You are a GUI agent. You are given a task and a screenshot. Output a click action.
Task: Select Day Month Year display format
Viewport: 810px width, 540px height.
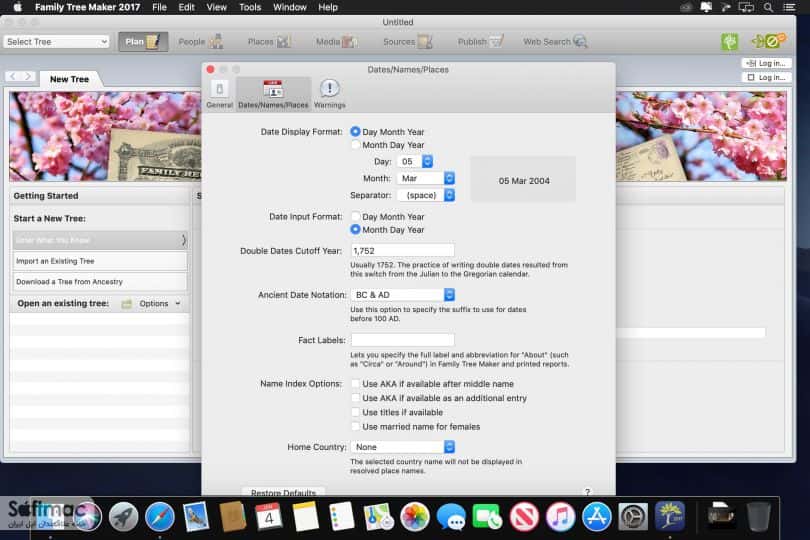(x=355, y=132)
